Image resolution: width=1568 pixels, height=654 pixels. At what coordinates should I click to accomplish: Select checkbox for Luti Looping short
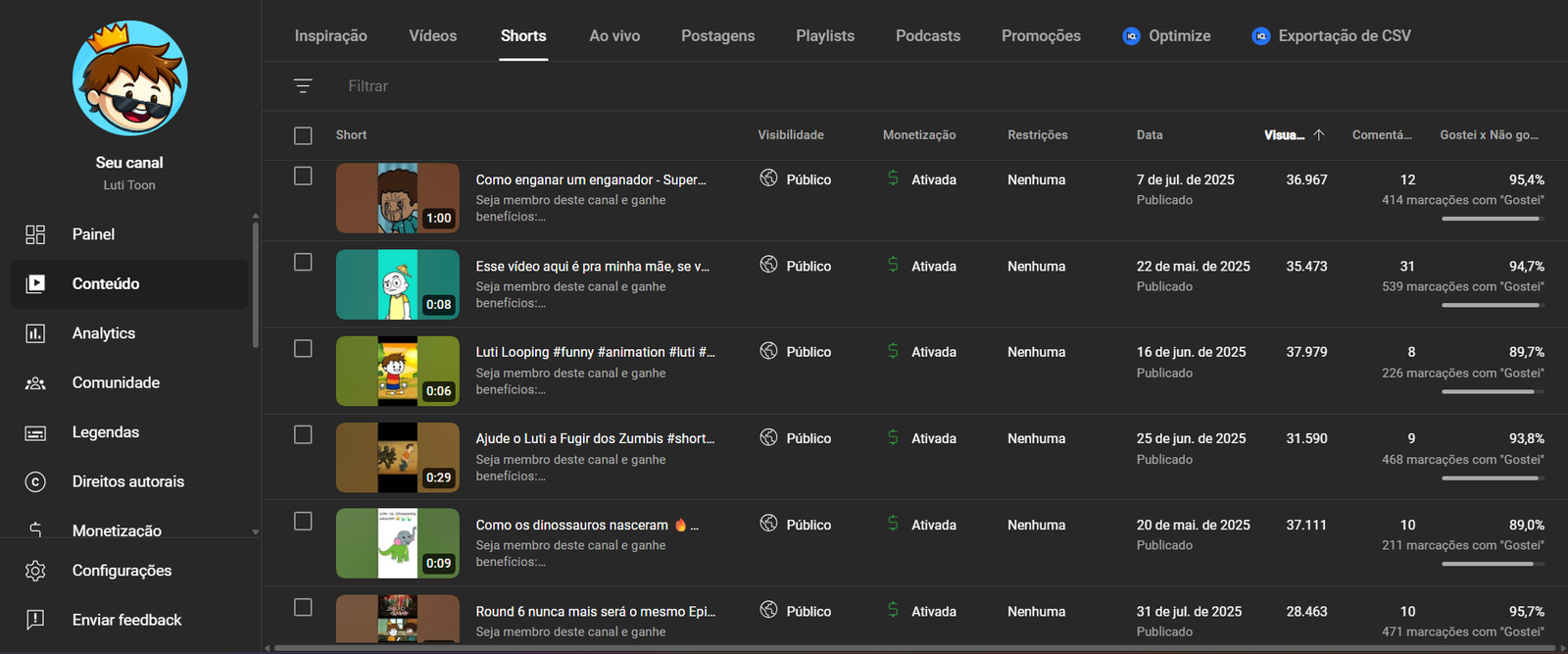tap(303, 348)
